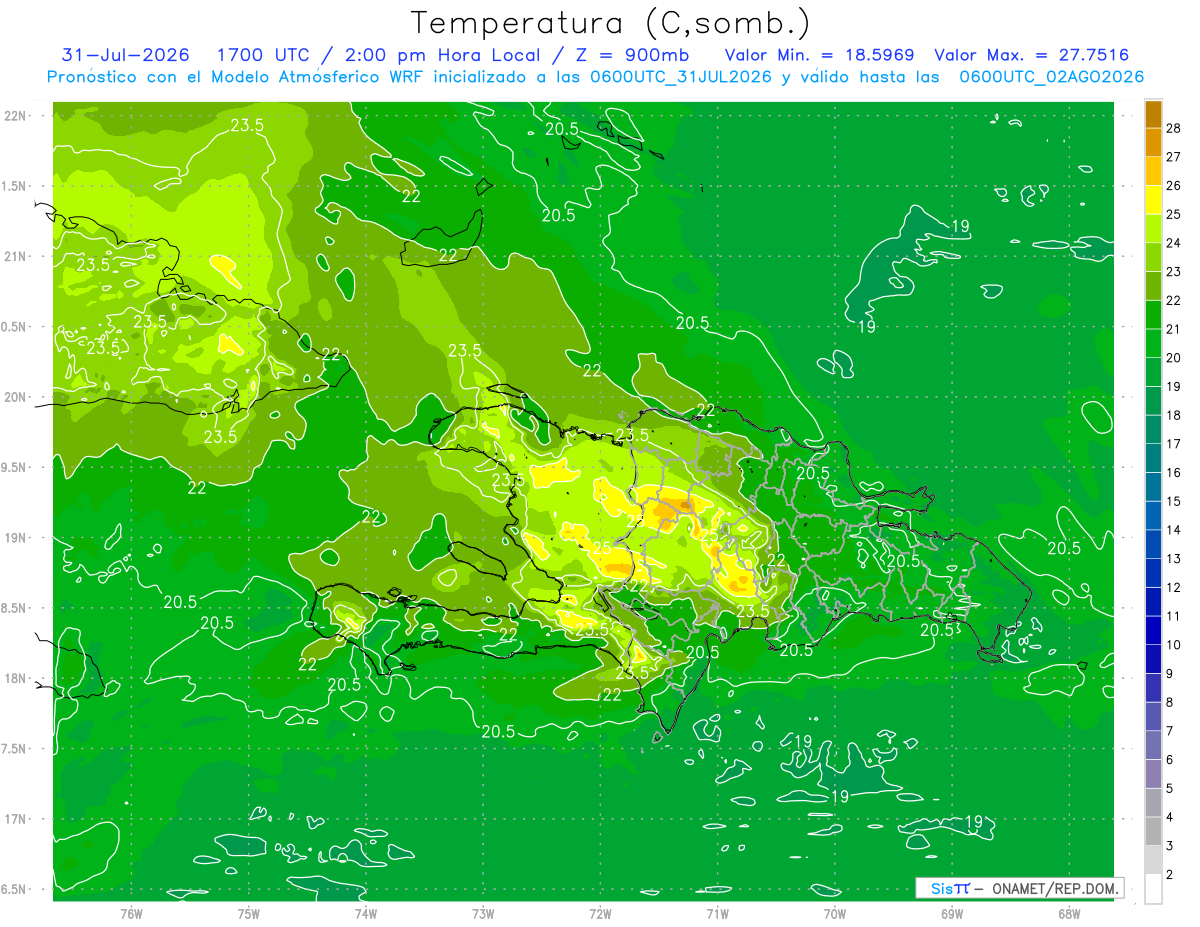Click the gray colorbar swatch between 3 and 4
The height and width of the screenshot is (927, 1200).
tap(1153, 831)
